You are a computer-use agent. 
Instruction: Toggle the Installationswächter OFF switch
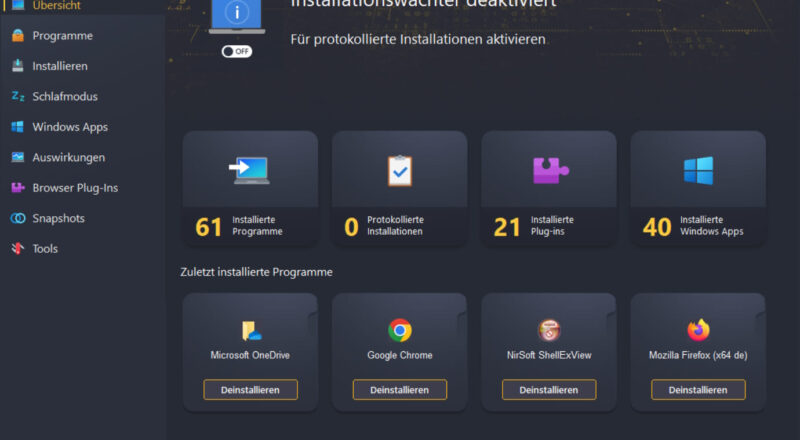(237, 52)
